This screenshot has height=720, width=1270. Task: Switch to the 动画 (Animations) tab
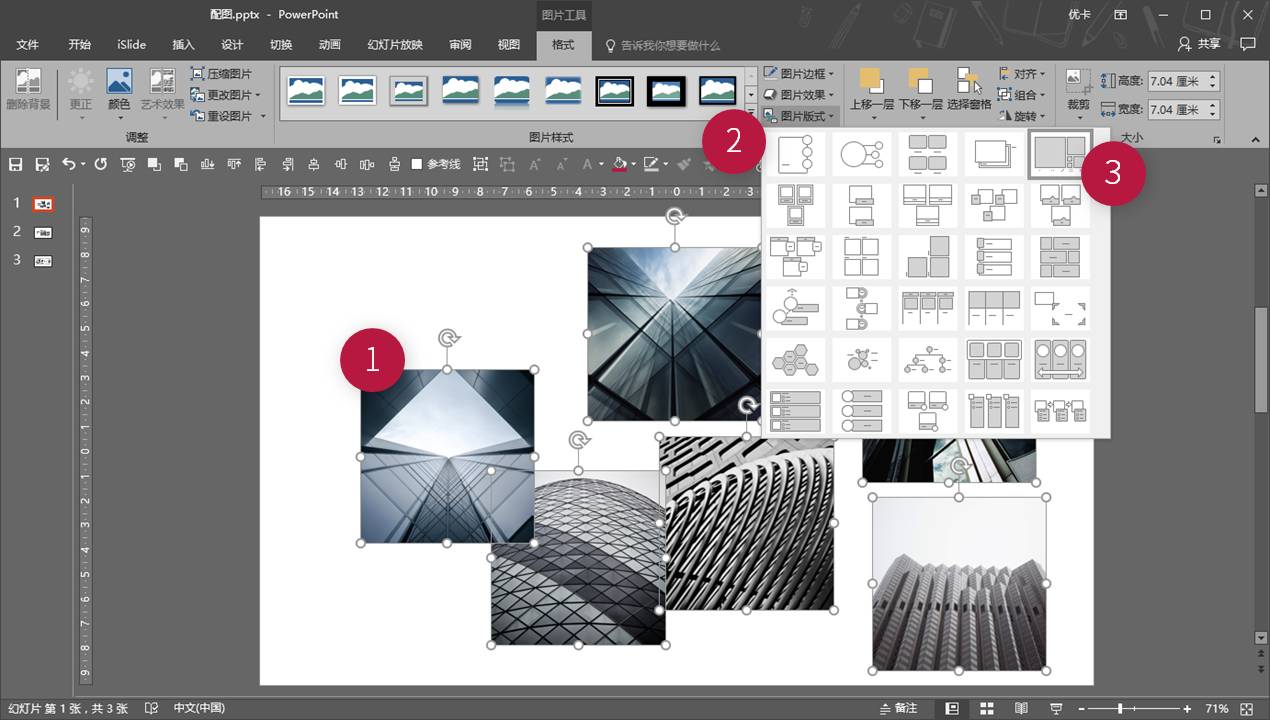(x=329, y=45)
